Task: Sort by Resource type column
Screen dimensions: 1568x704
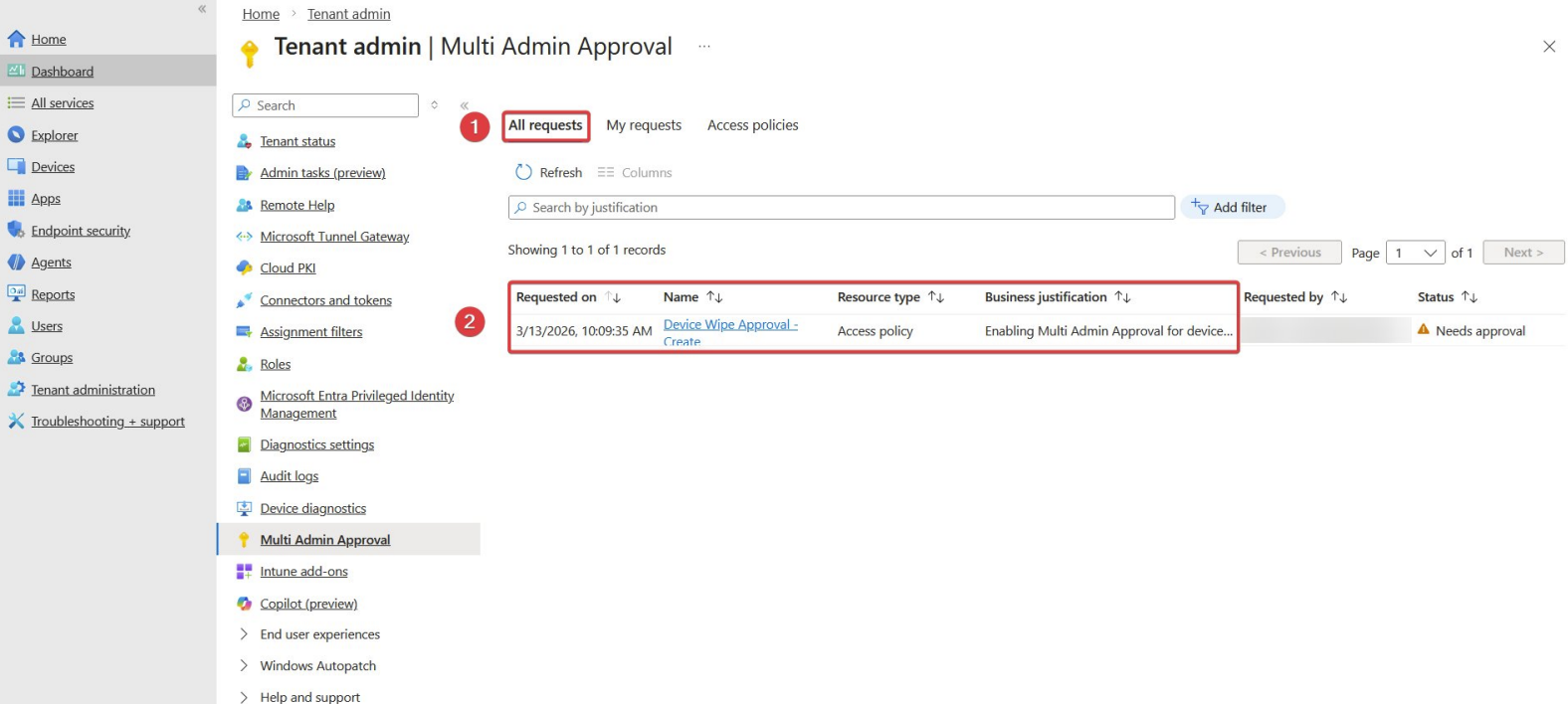Action: pos(936,297)
